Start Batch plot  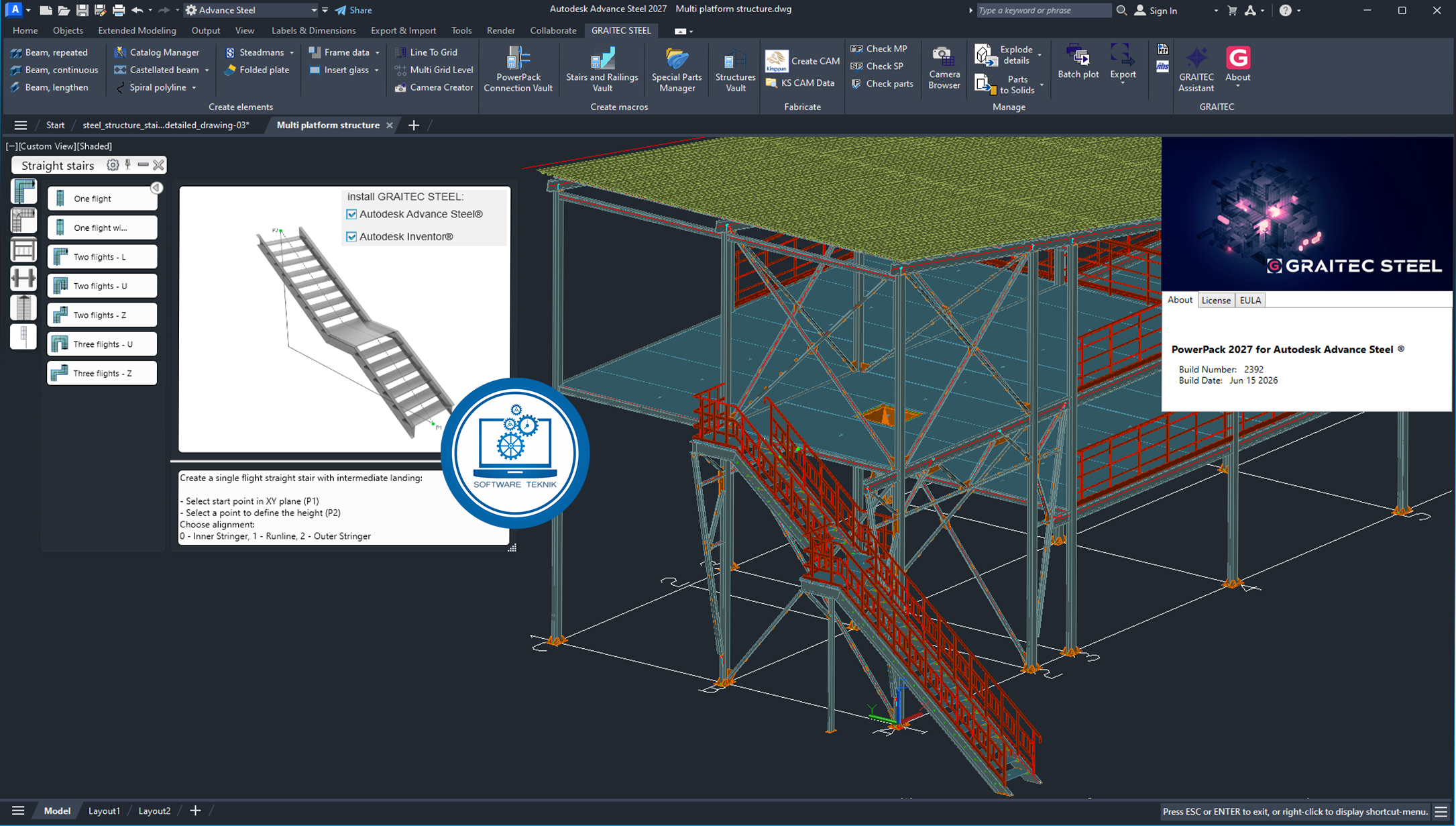point(1078,62)
